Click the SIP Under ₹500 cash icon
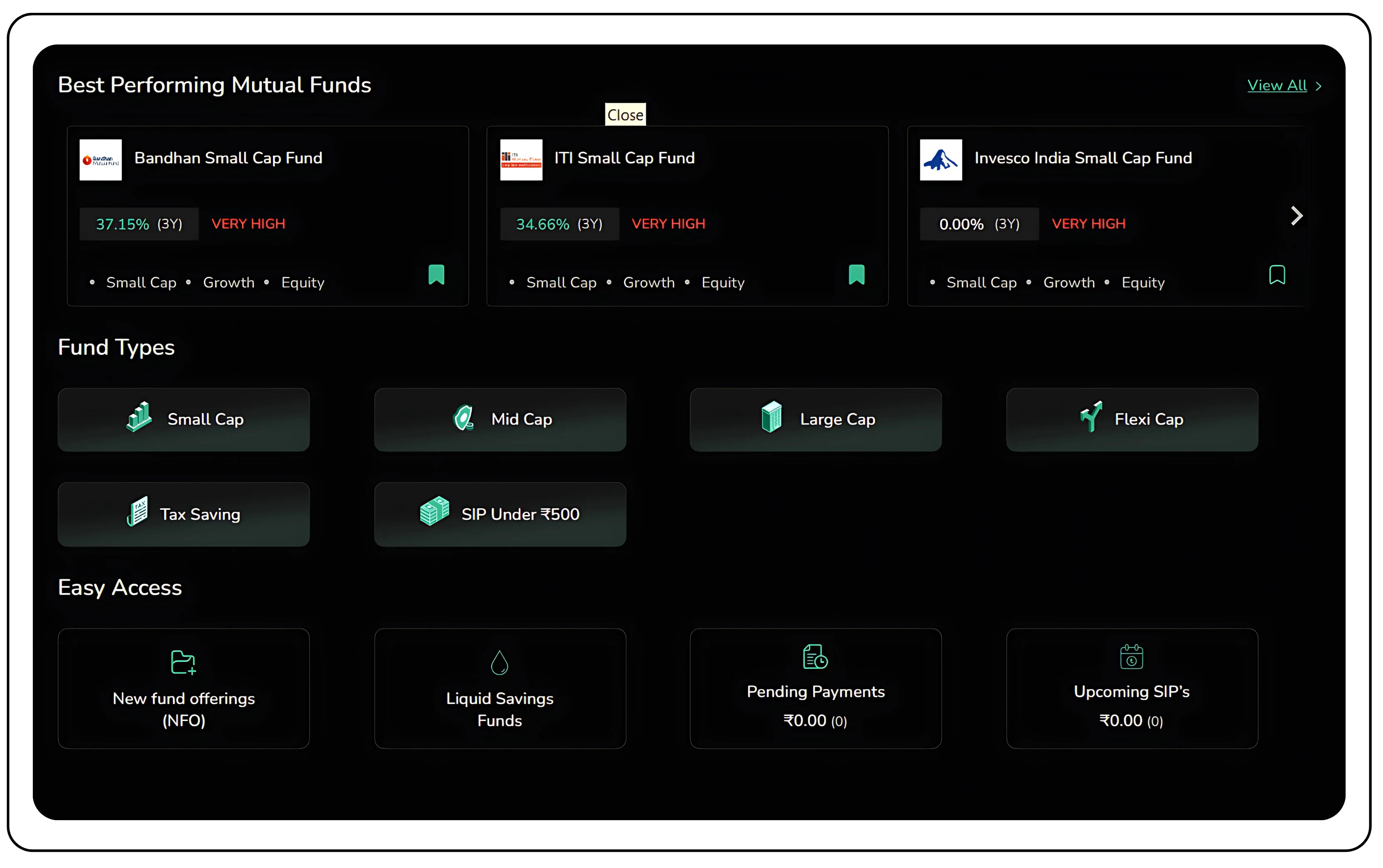Image resolution: width=1383 pixels, height=868 pixels. point(434,511)
